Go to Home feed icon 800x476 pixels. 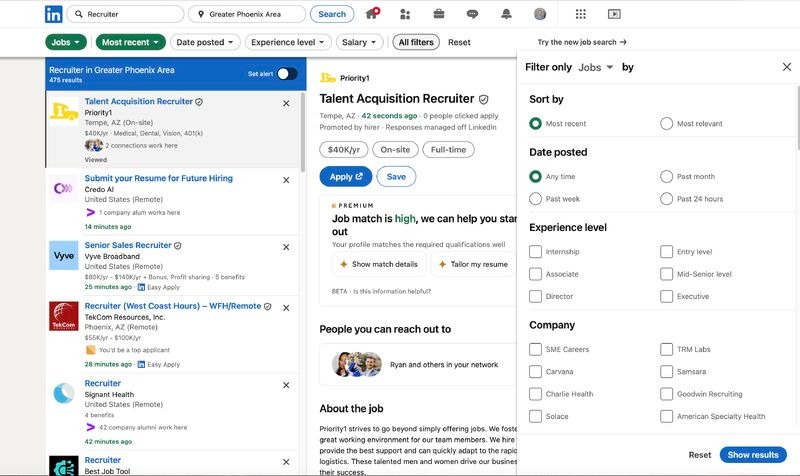[x=372, y=14]
